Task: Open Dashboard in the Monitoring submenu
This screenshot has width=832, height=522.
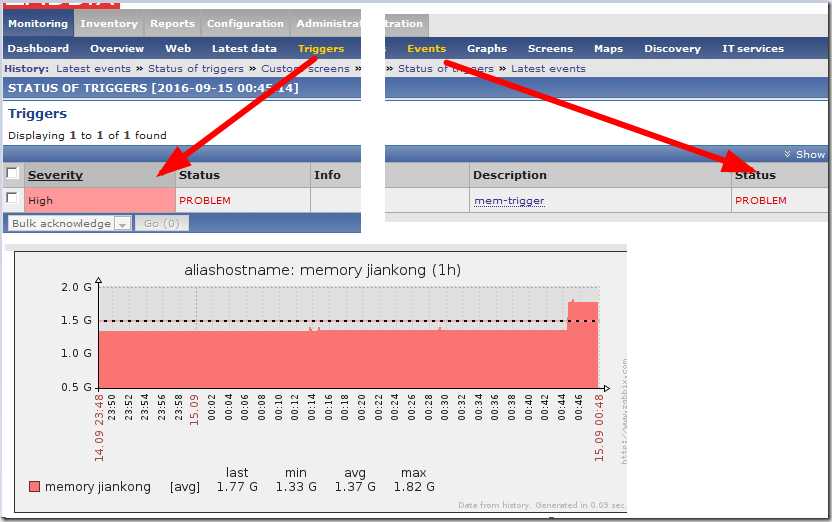Action: (x=39, y=48)
